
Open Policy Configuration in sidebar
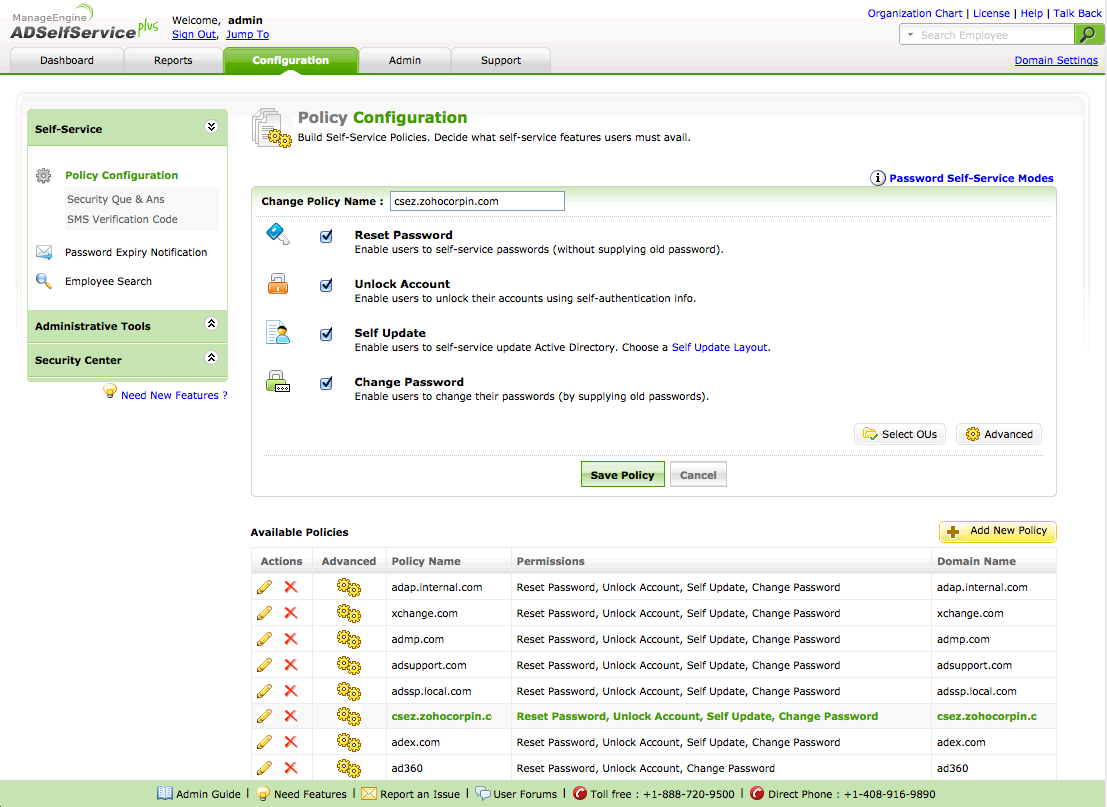pos(121,175)
